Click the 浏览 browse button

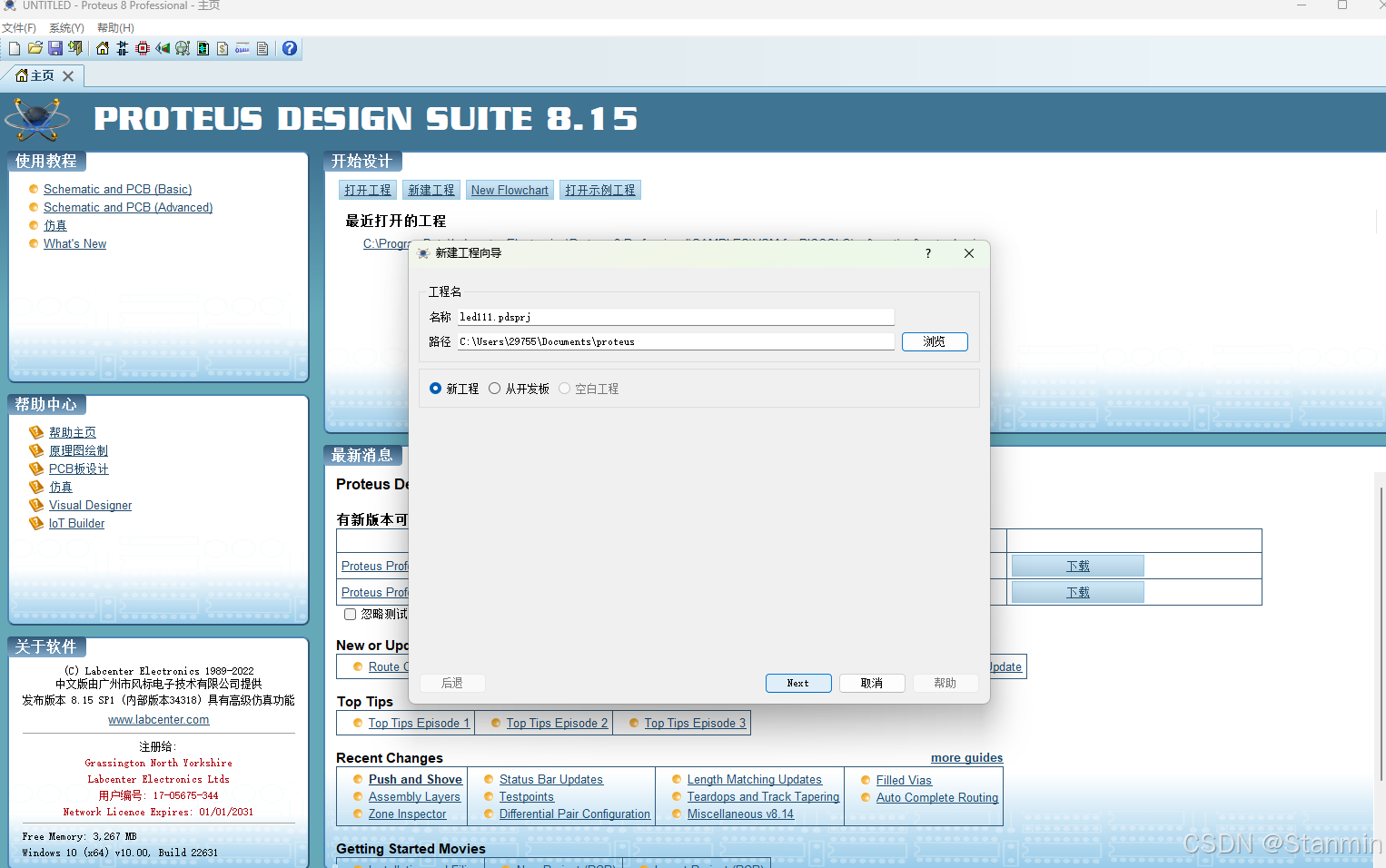[x=935, y=341]
